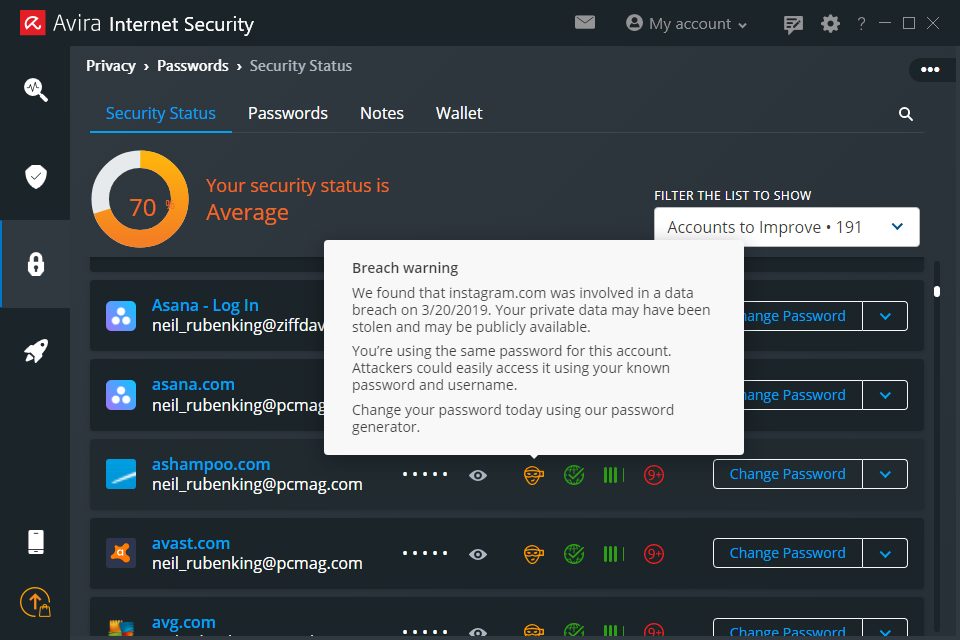
Task: Open the three-dot more options menu
Action: coord(930,69)
